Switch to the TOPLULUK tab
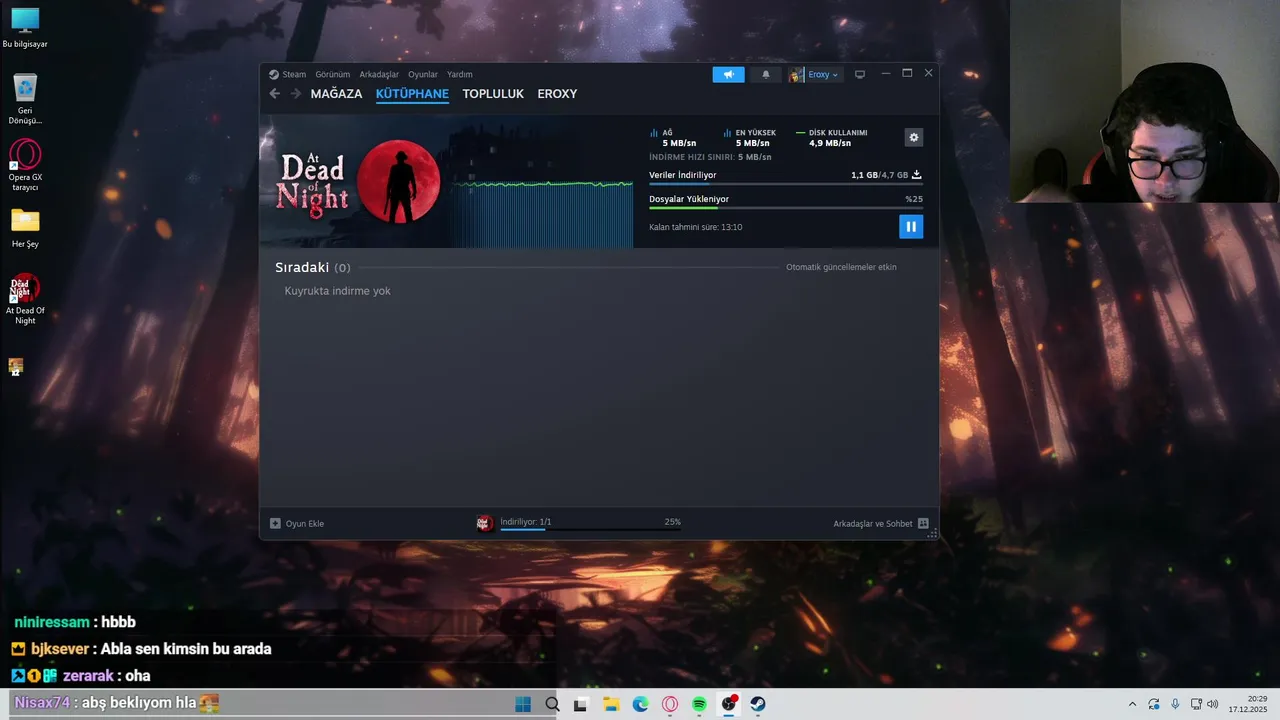 click(493, 94)
